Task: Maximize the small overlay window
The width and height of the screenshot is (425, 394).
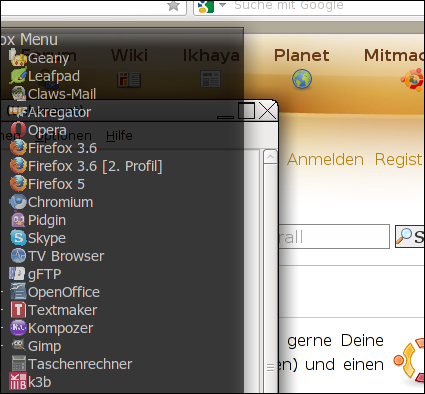Action: tap(247, 111)
